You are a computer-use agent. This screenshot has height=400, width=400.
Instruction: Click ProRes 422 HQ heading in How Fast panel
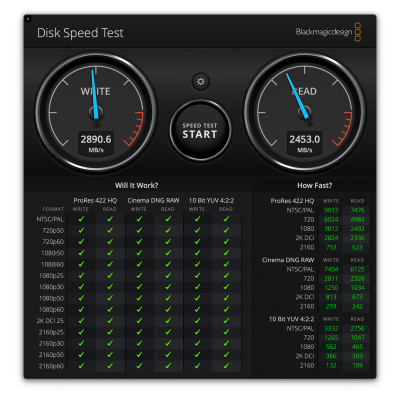(292, 201)
